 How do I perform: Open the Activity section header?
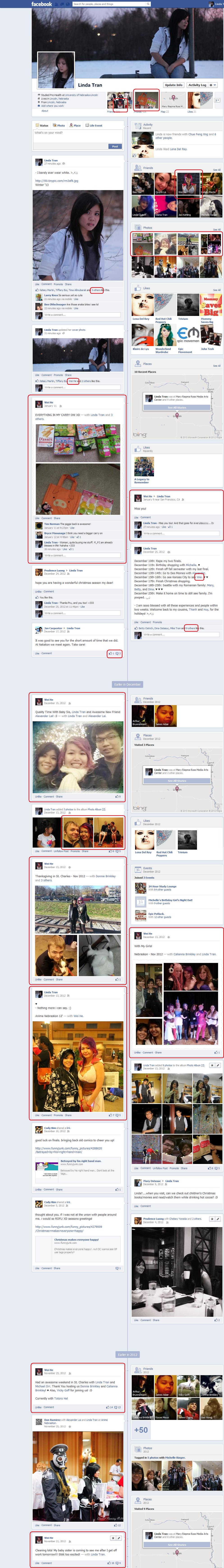pyautogui.click(x=148, y=125)
